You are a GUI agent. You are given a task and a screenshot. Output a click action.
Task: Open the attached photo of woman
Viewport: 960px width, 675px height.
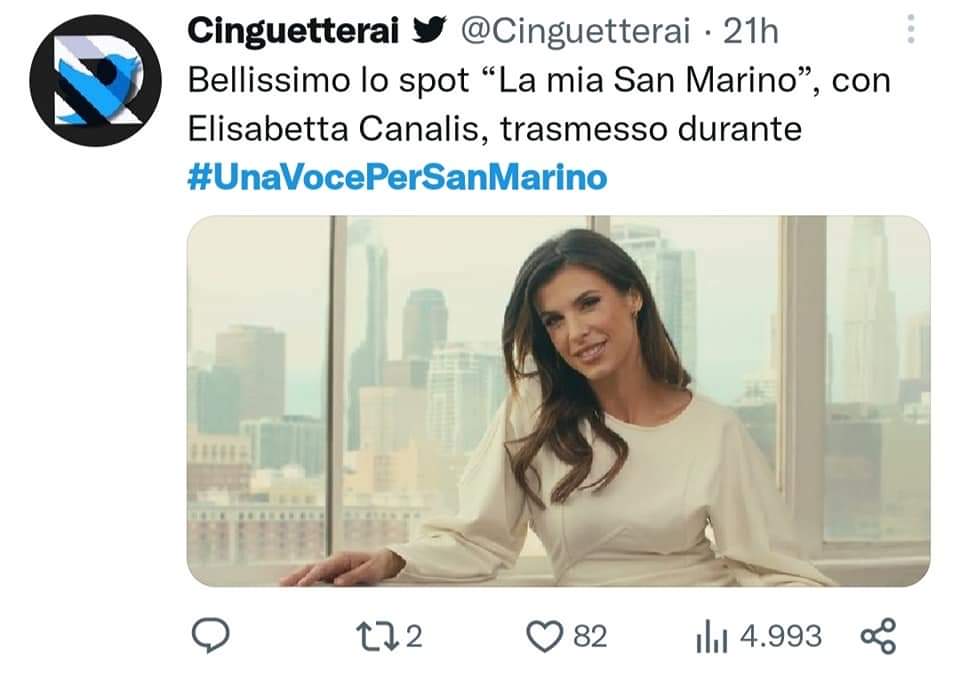[558, 401]
